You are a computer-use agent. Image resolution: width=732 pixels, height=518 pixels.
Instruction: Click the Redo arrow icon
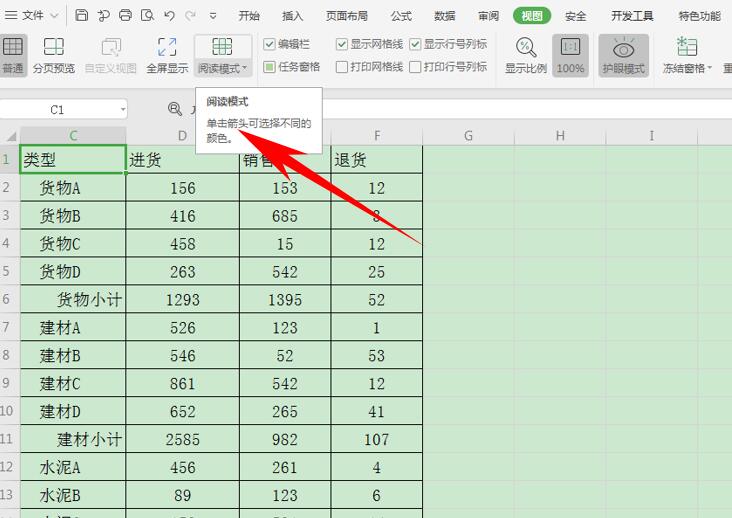tap(190, 16)
